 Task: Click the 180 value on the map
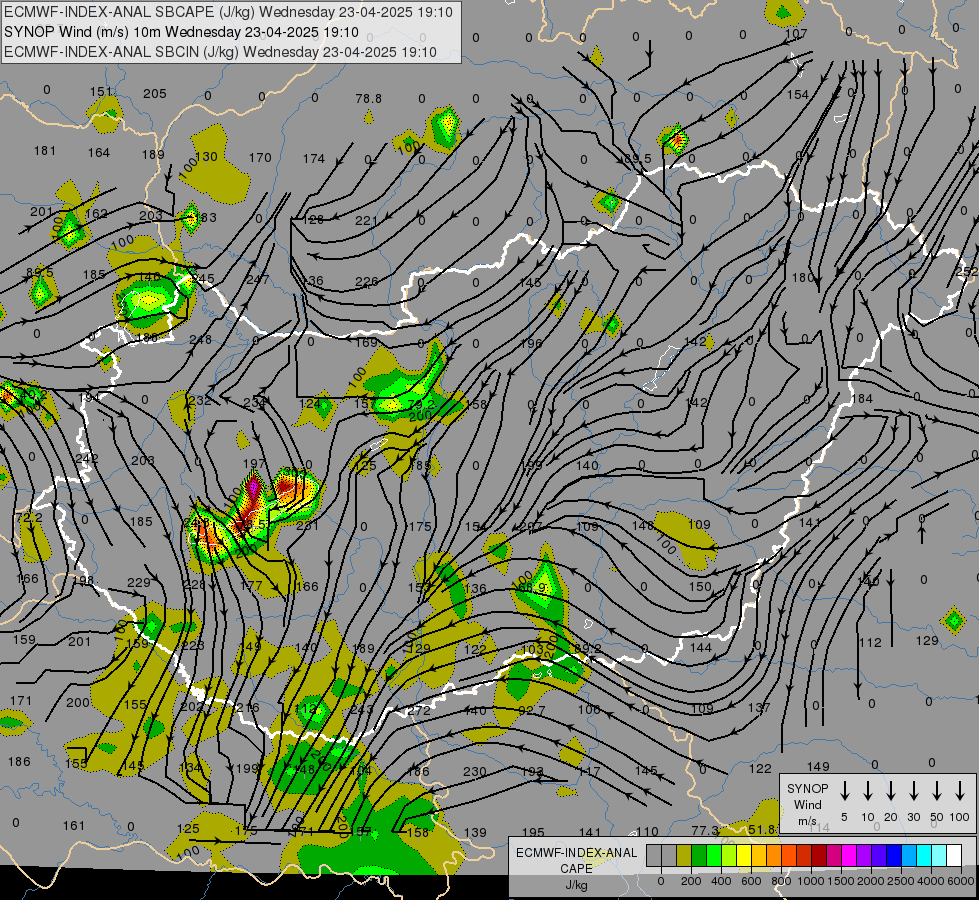pyautogui.click(x=802, y=277)
